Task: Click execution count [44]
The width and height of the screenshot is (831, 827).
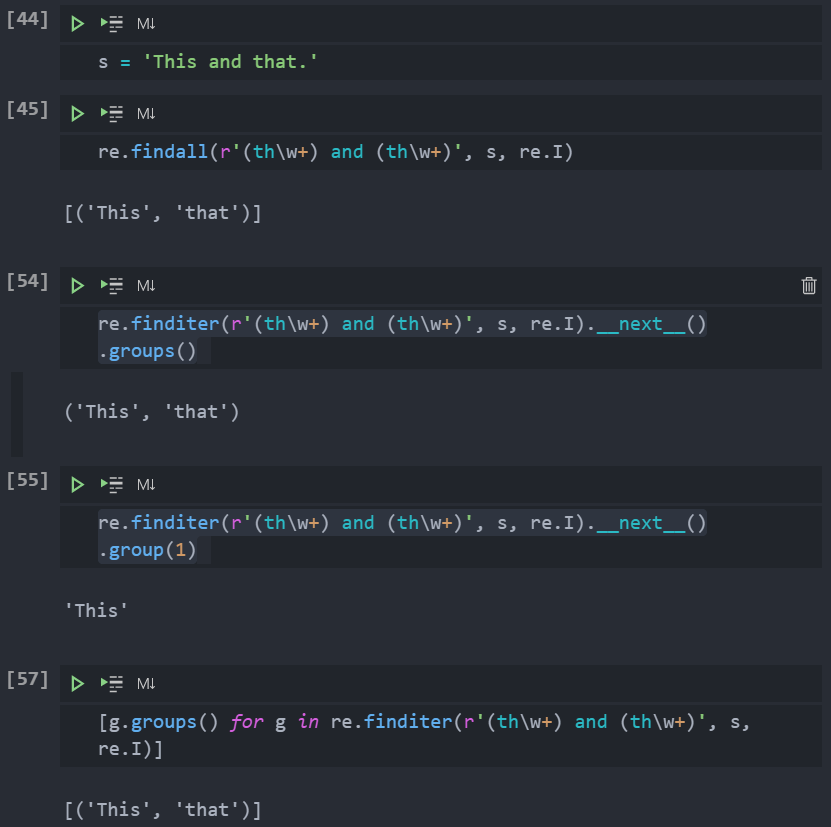Action: (x=27, y=20)
